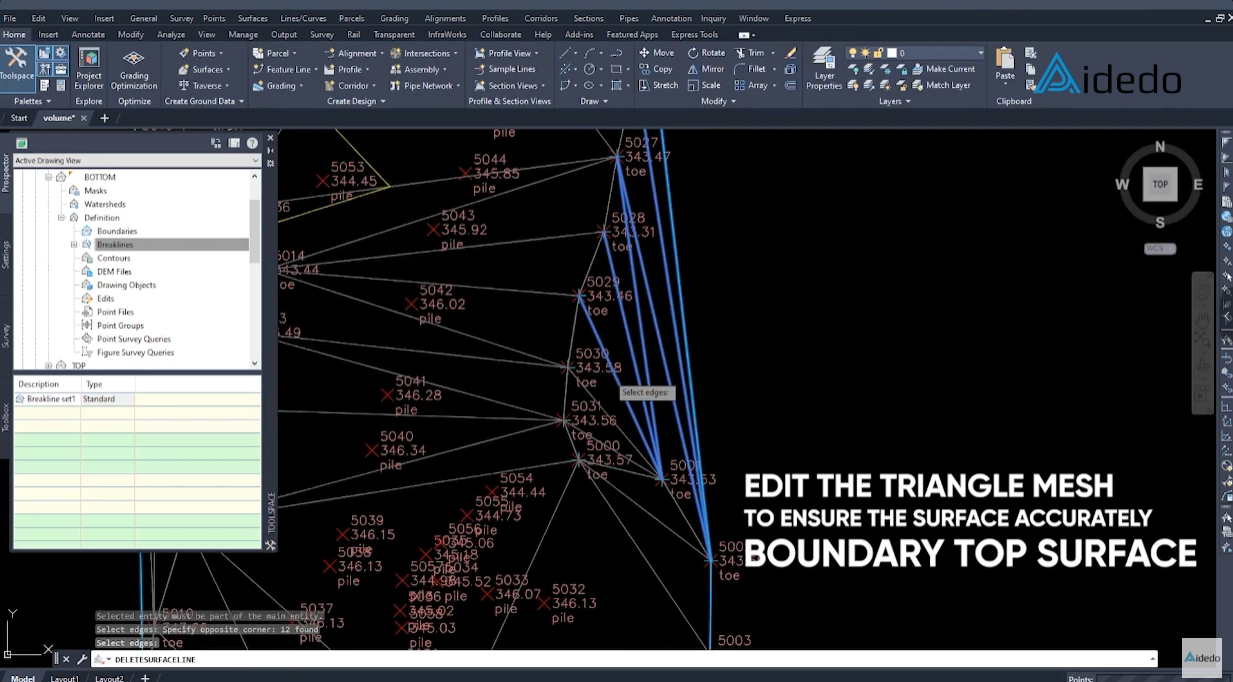This screenshot has width=1233, height=682.
Task: Close the volume drawing tab
Action: pos(84,118)
